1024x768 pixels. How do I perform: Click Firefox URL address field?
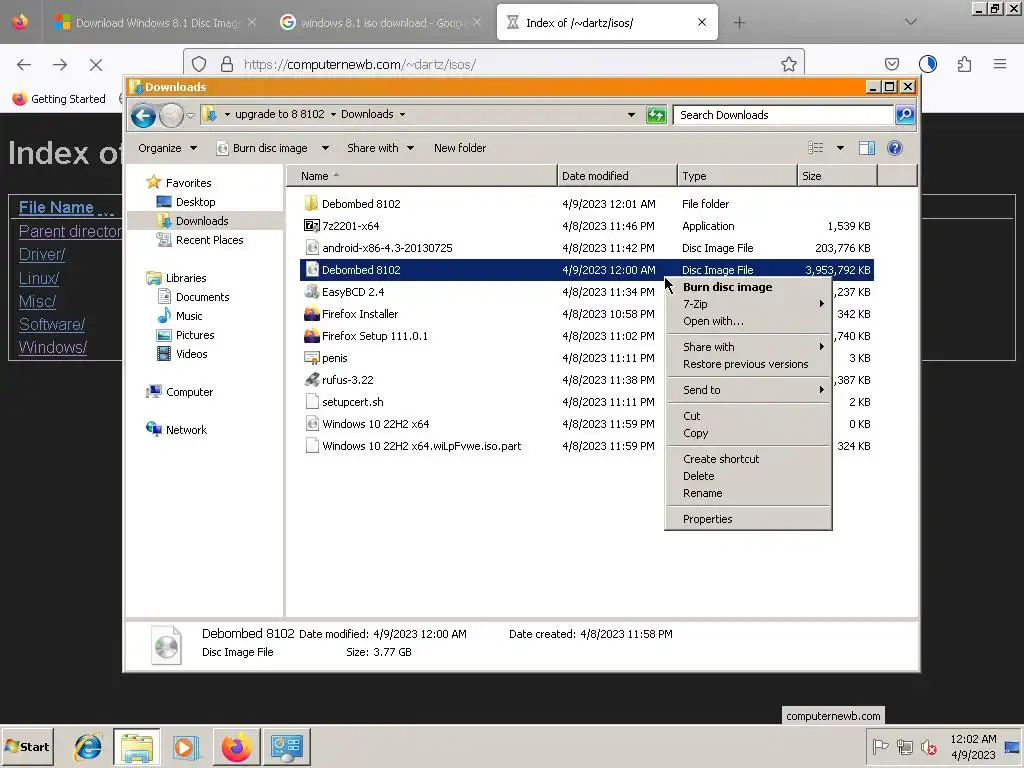(496, 64)
